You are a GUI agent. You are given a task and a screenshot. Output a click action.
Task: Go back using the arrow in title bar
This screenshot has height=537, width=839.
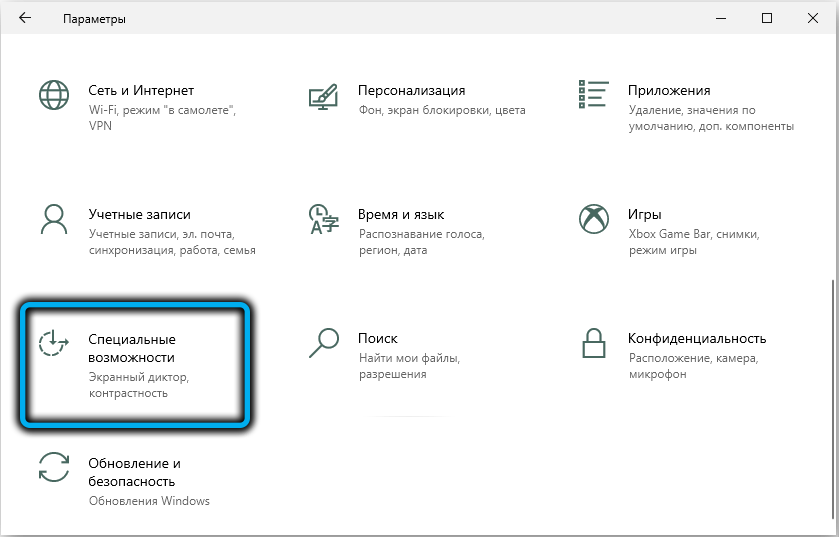(x=25, y=18)
